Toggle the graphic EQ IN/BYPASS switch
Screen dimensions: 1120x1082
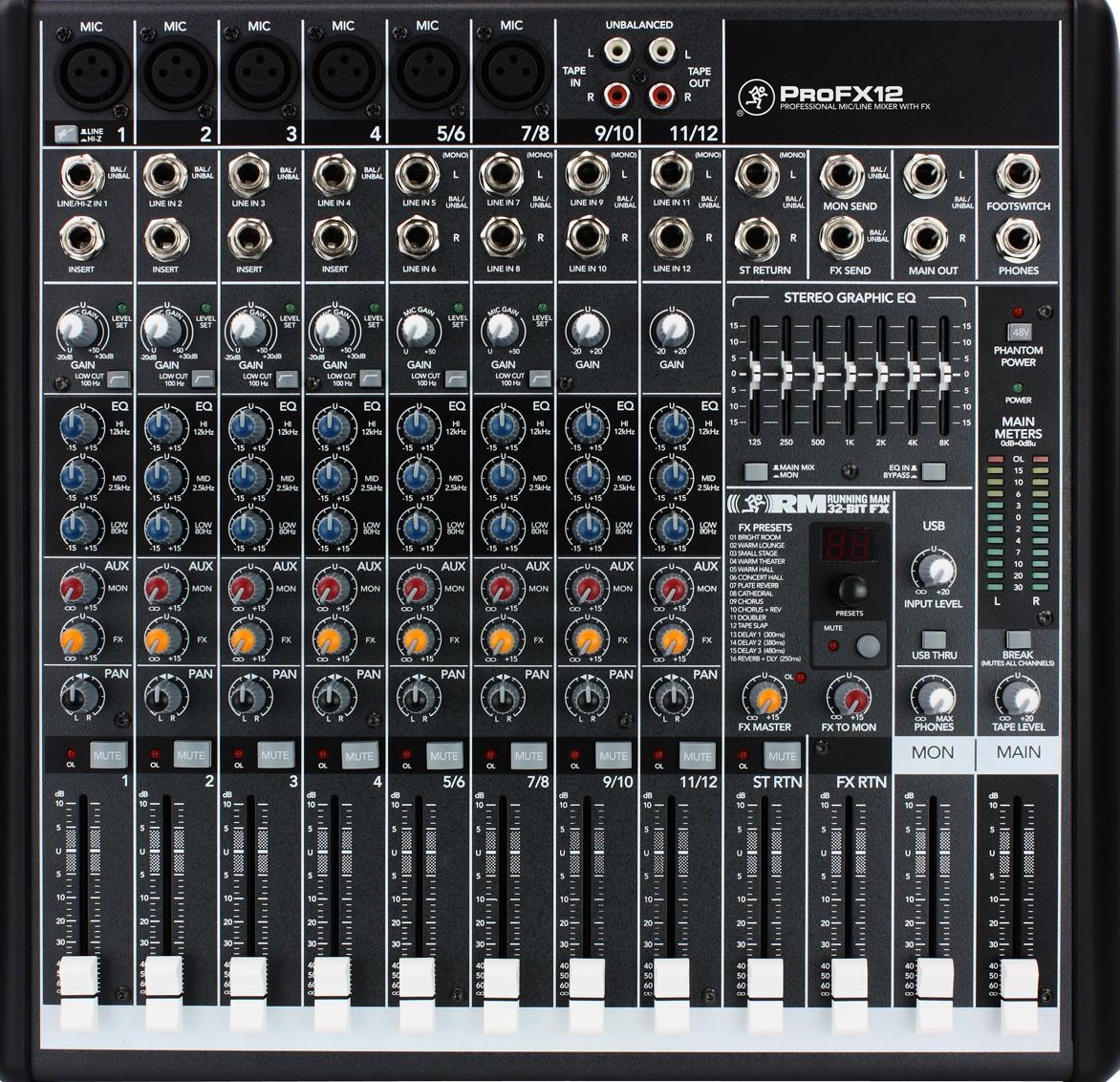point(934,471)
